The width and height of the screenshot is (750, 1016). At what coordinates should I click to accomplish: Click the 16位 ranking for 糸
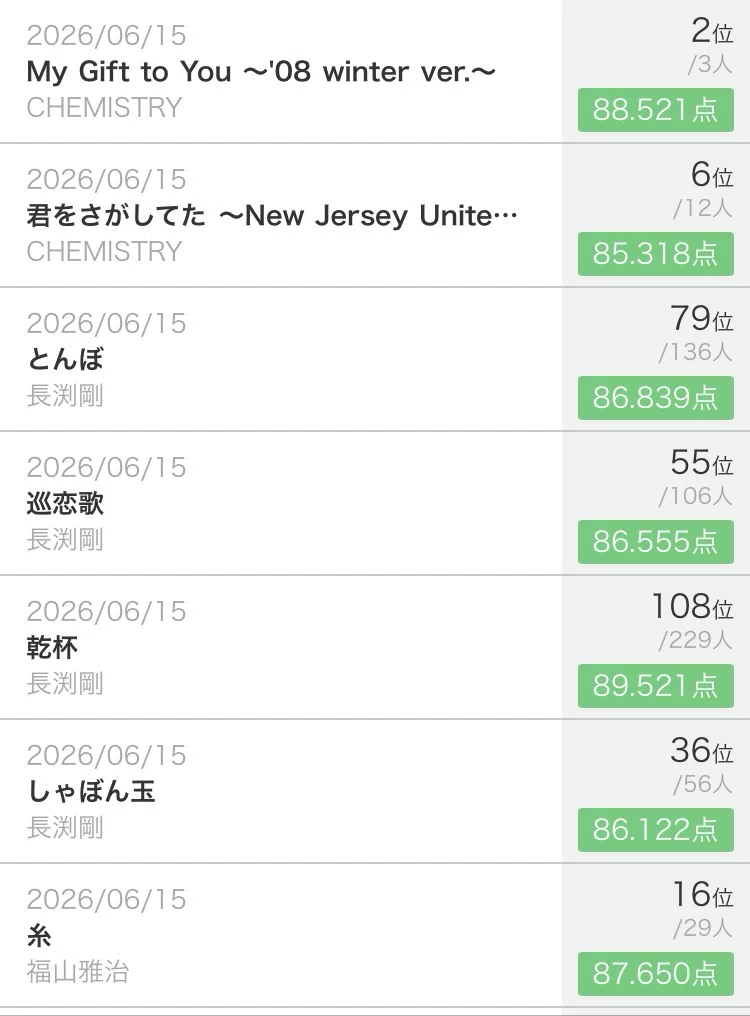pos(703,895)
